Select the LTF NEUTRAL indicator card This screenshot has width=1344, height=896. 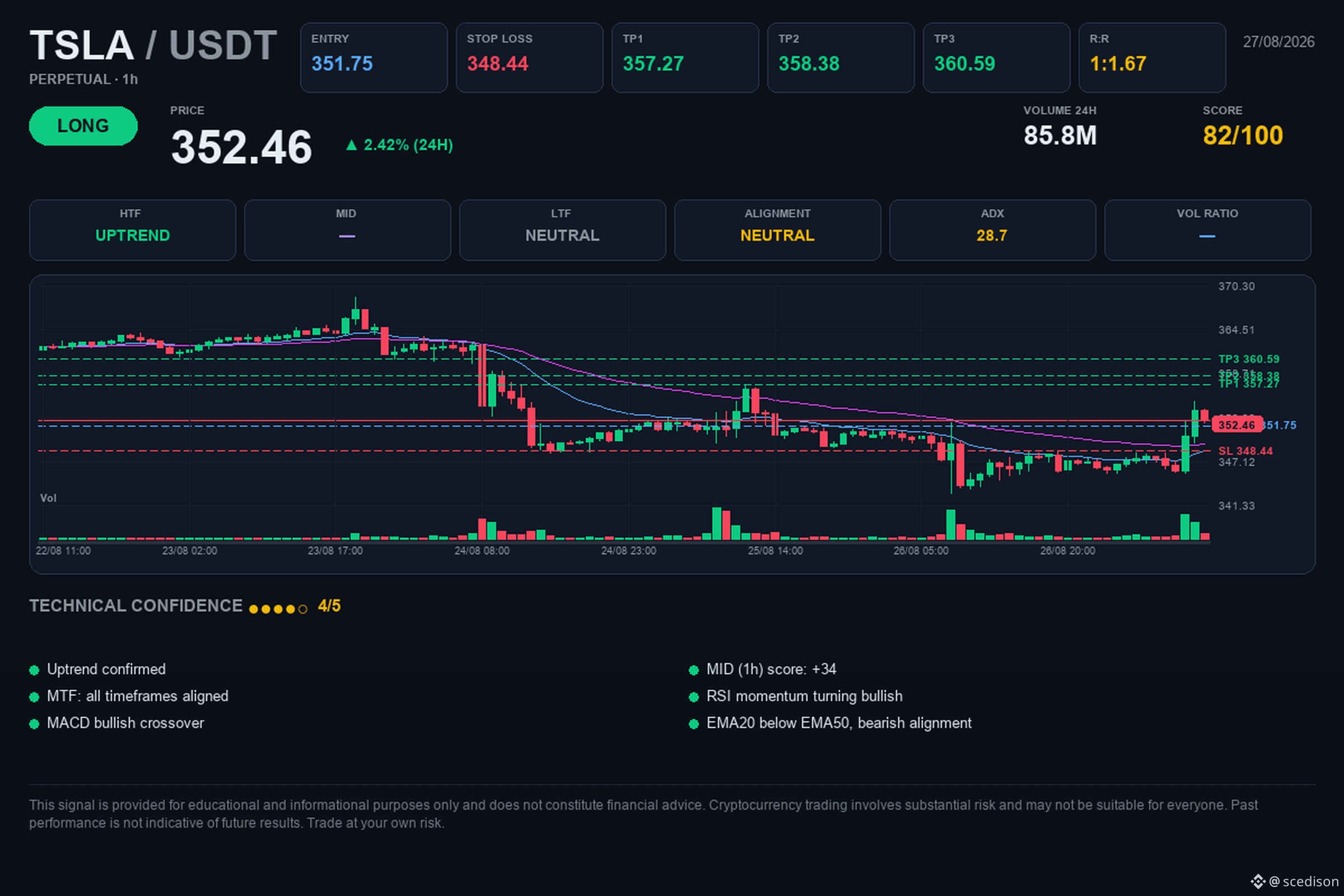(x=563, y=230)
